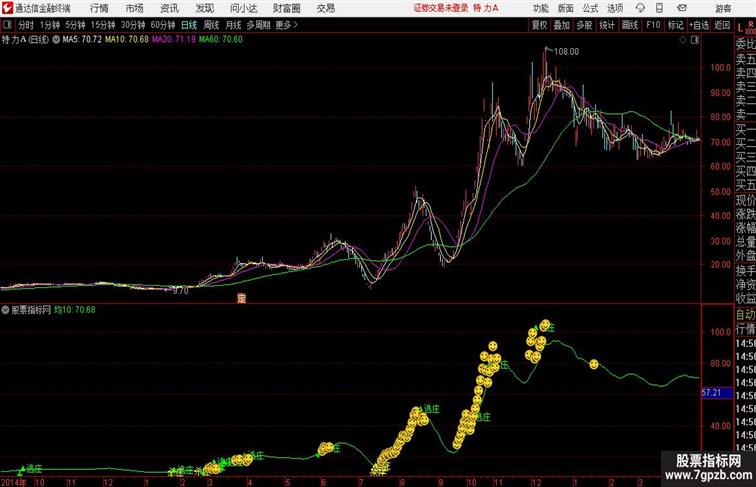Open the 问小达 menu
This screenshot has width=756, height=487.
coord(243,8)
